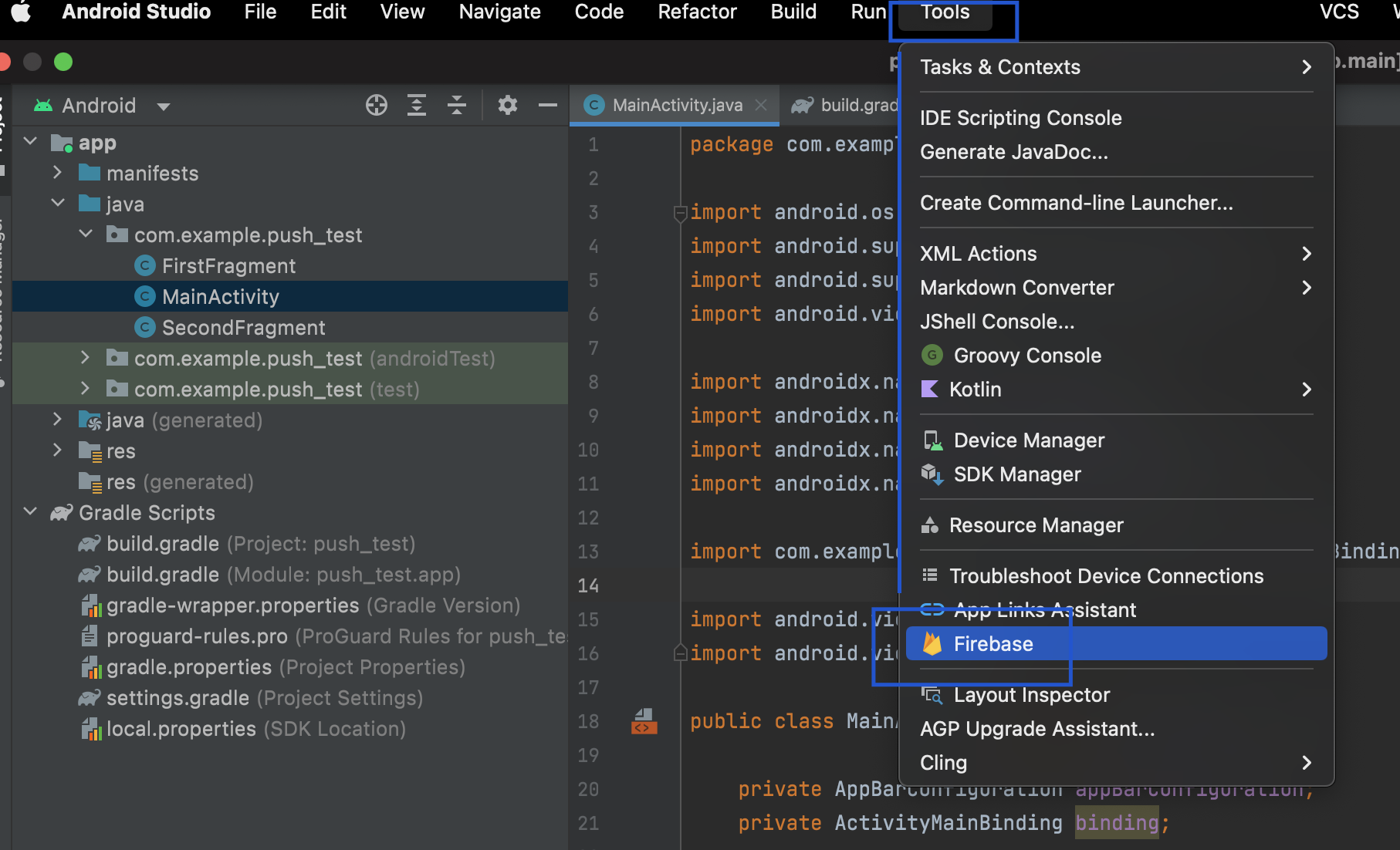Collapse the Gradle Scripts node
The width and height of the screenshot is (1400, 850).
(31, 512)
